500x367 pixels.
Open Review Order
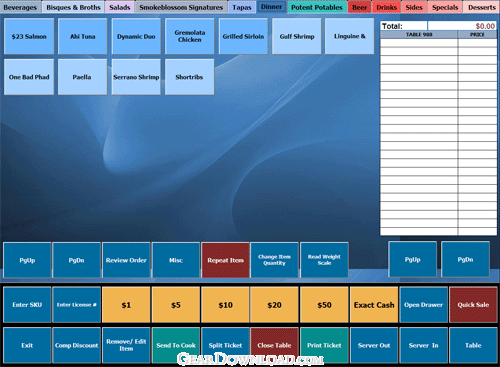pyautogui.click(x=126, y=260)
